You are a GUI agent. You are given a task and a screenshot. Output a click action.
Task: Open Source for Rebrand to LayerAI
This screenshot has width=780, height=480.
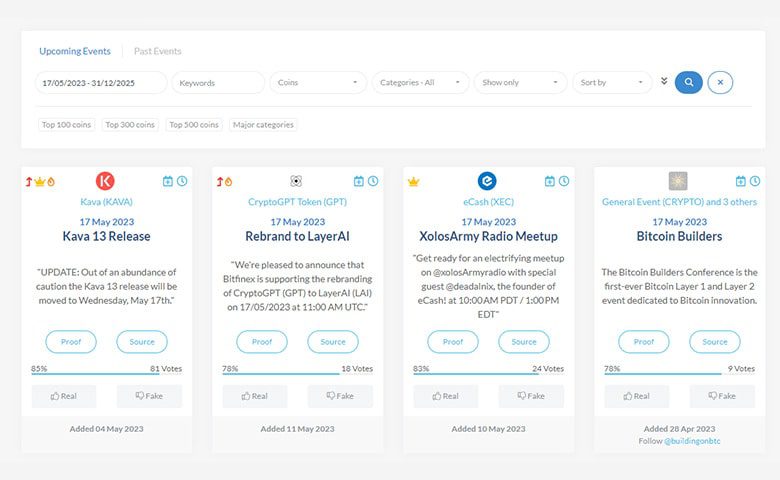tap(333, 342)
